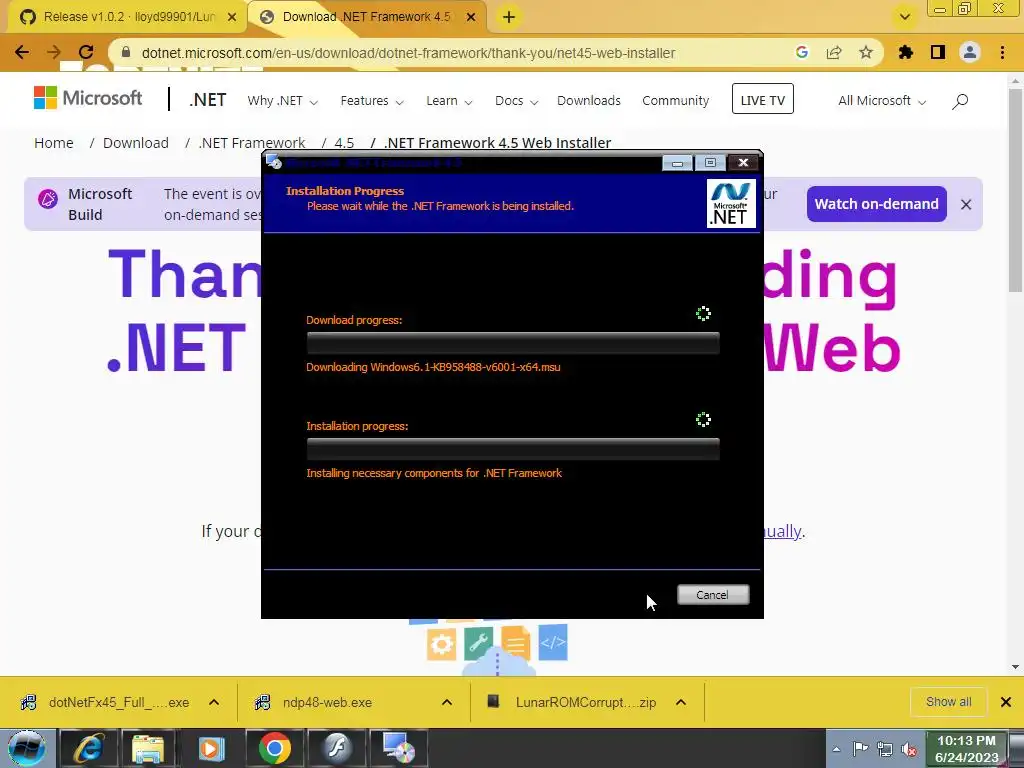
Task: Open the Chrome profile avatar
Action: [970, 52]
